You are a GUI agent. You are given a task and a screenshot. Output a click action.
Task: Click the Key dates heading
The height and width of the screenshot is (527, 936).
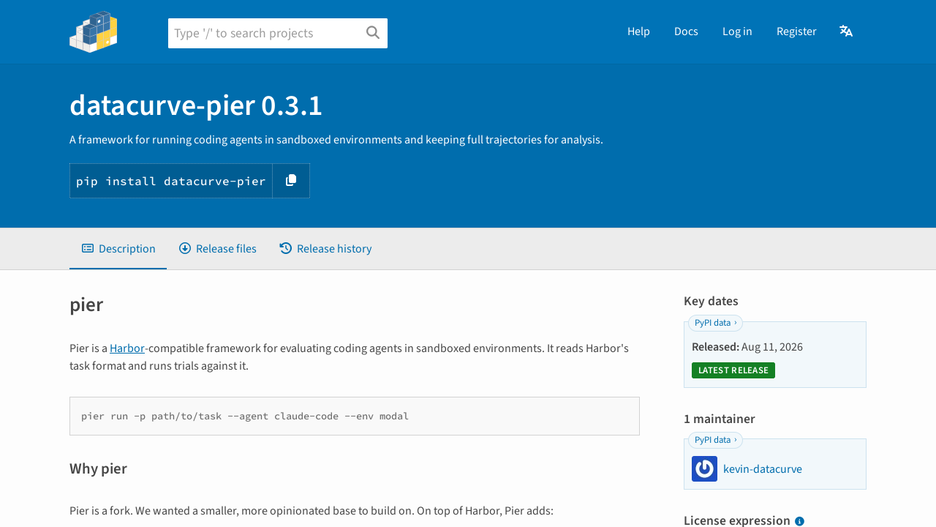click(x=711, y=301)
